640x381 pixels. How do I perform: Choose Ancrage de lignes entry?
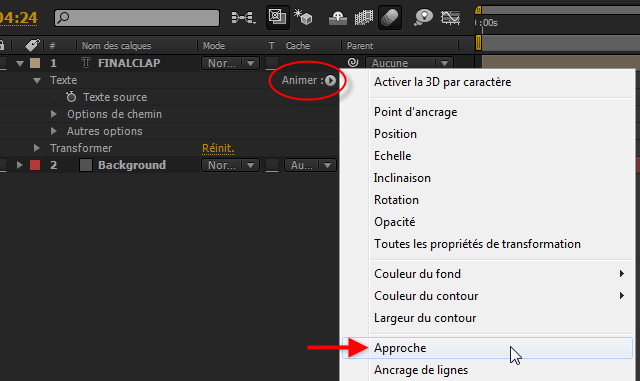pos(421,370)
